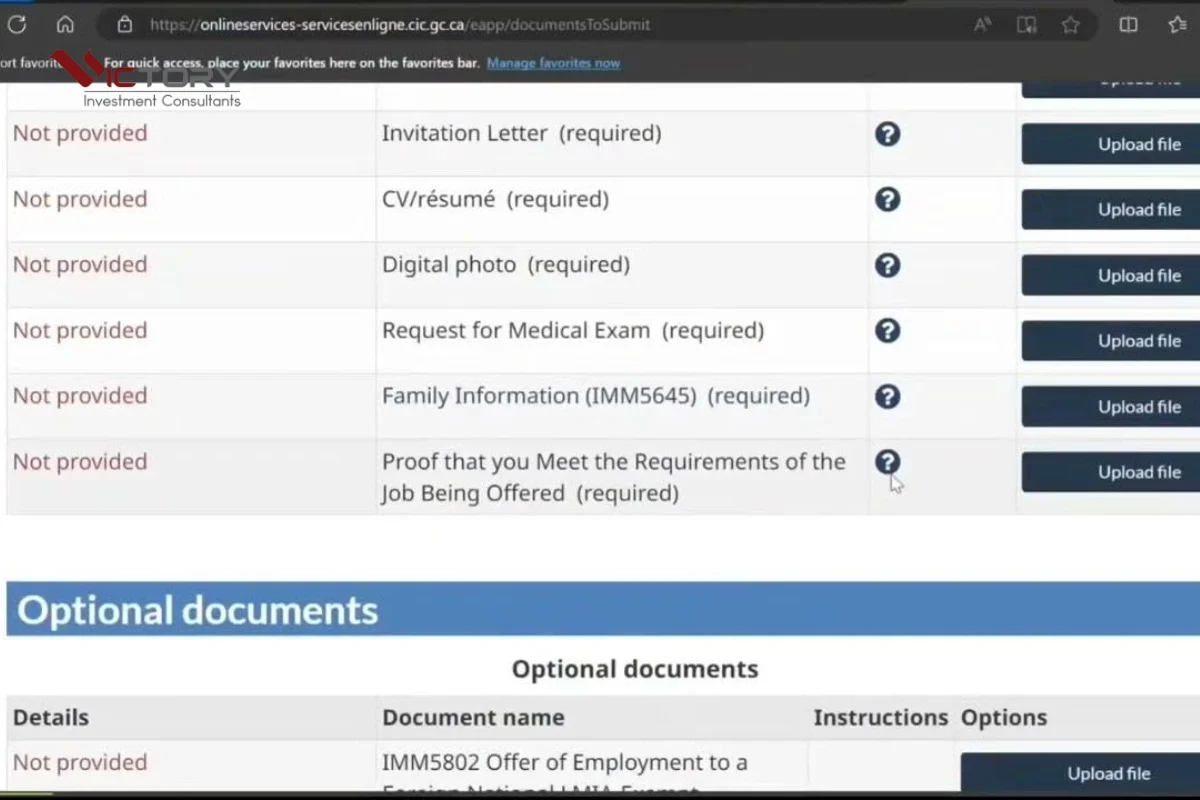Image resolution: width=1200 pixels, height=800 pixels.
Task: View site info via the lock icon
Action: [124, 25]
